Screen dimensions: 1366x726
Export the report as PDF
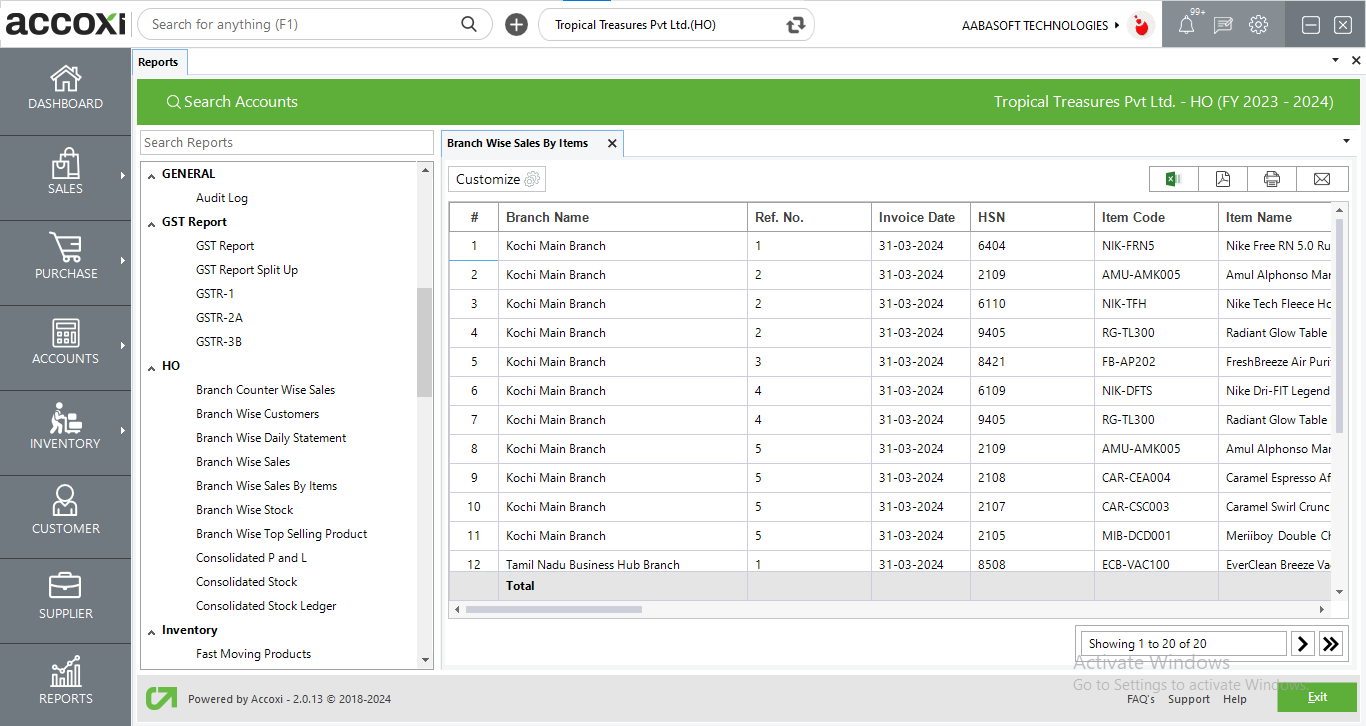pos(1222,179)
